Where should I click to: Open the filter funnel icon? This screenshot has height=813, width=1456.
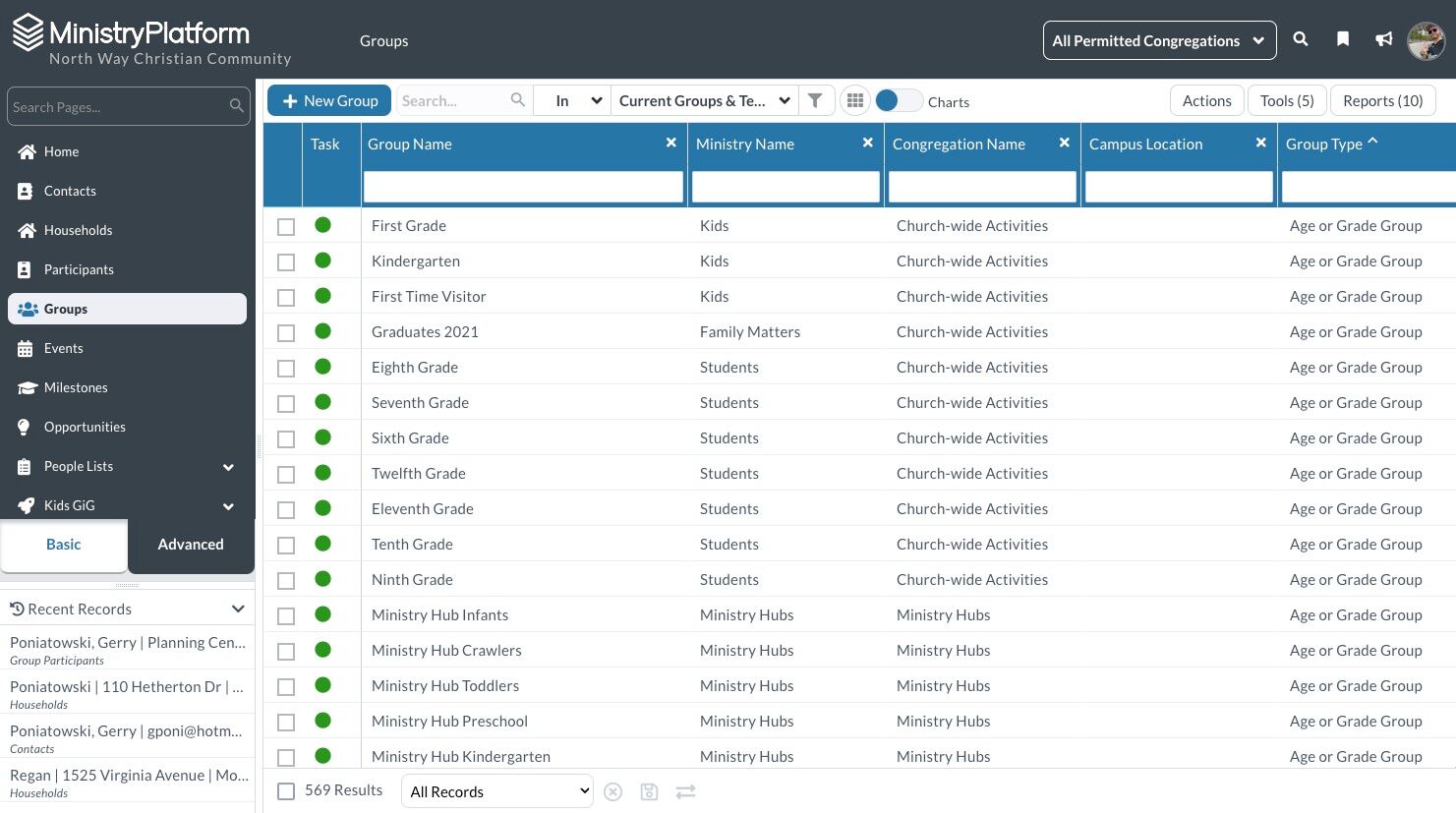click(x=815, y=100)
